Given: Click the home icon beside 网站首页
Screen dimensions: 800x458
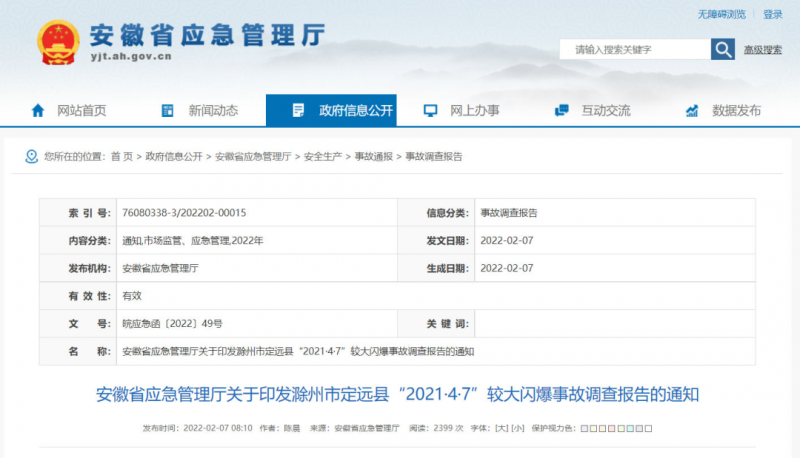Looking at the screenshot, I should pos(38,111).
